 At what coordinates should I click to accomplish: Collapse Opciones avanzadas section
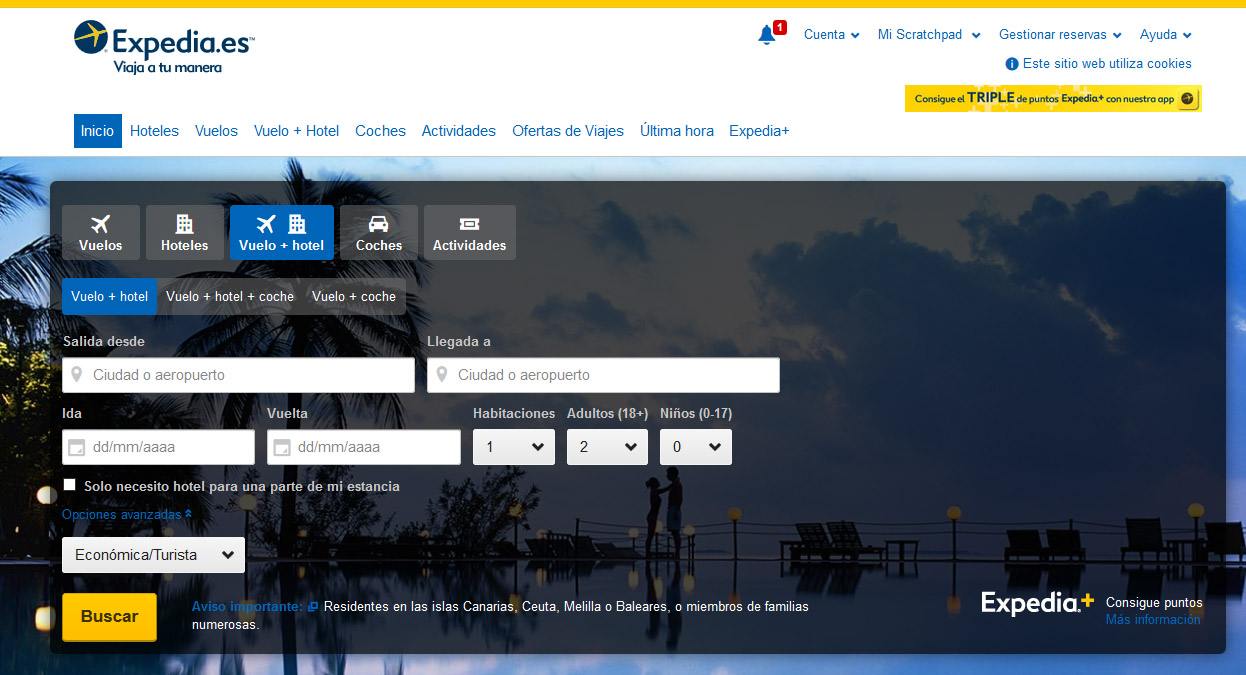tap(127, 515)
